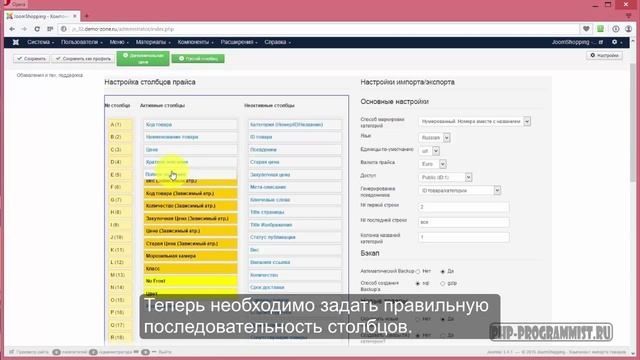Open the Язык dropdown showing Russian

434,138
